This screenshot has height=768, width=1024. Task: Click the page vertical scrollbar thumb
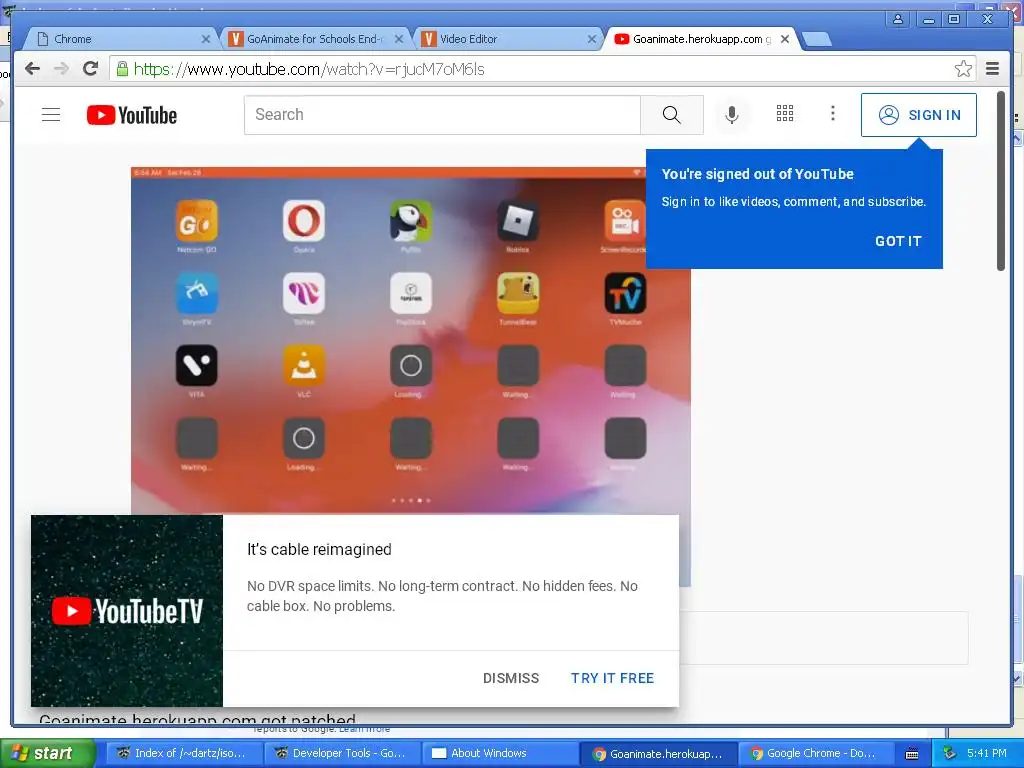pos(1000,181)
